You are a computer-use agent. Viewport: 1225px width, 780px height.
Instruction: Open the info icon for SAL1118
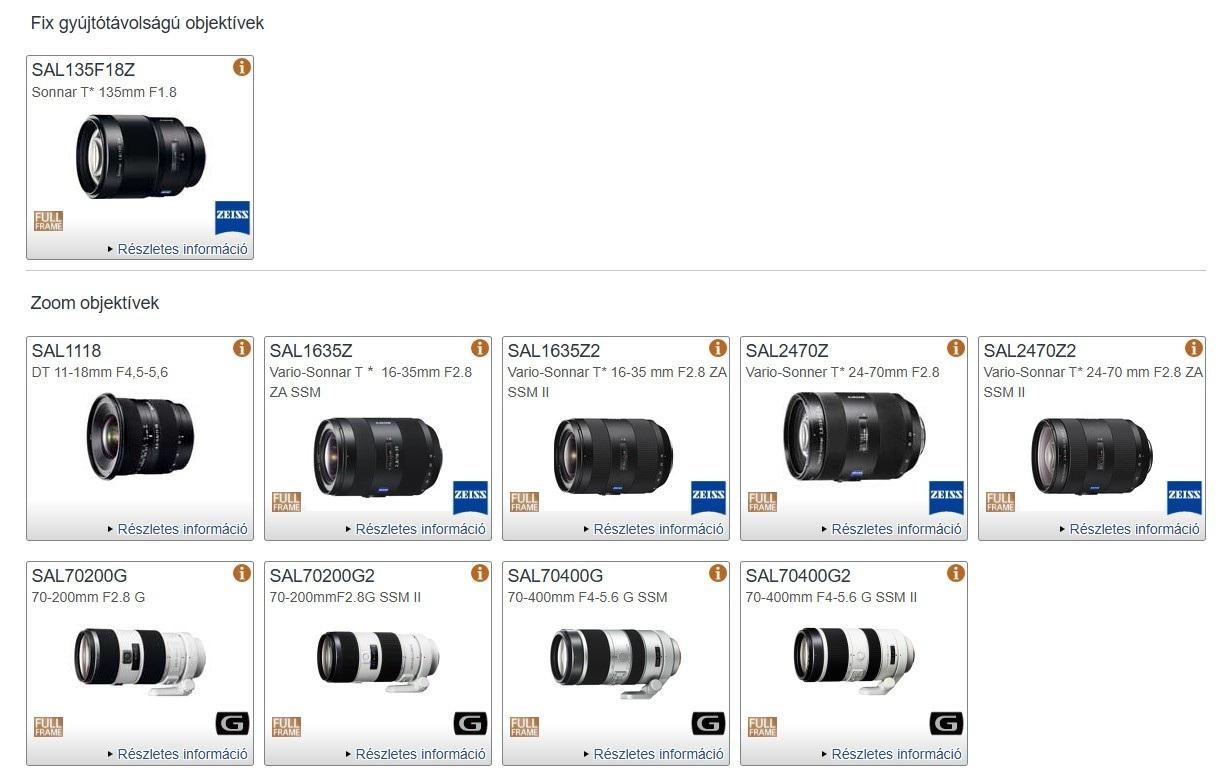[x=242, y=348]
